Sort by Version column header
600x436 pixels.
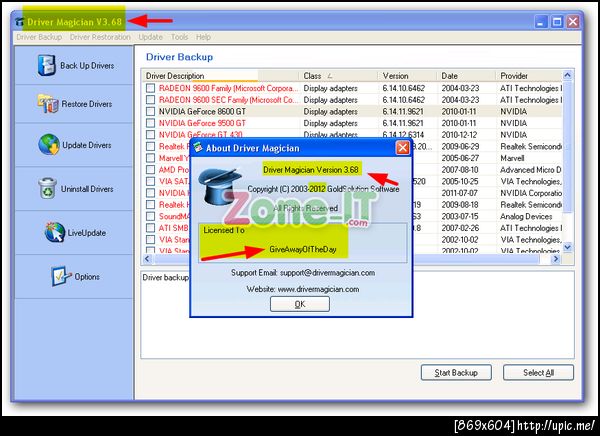coord(408,76)
